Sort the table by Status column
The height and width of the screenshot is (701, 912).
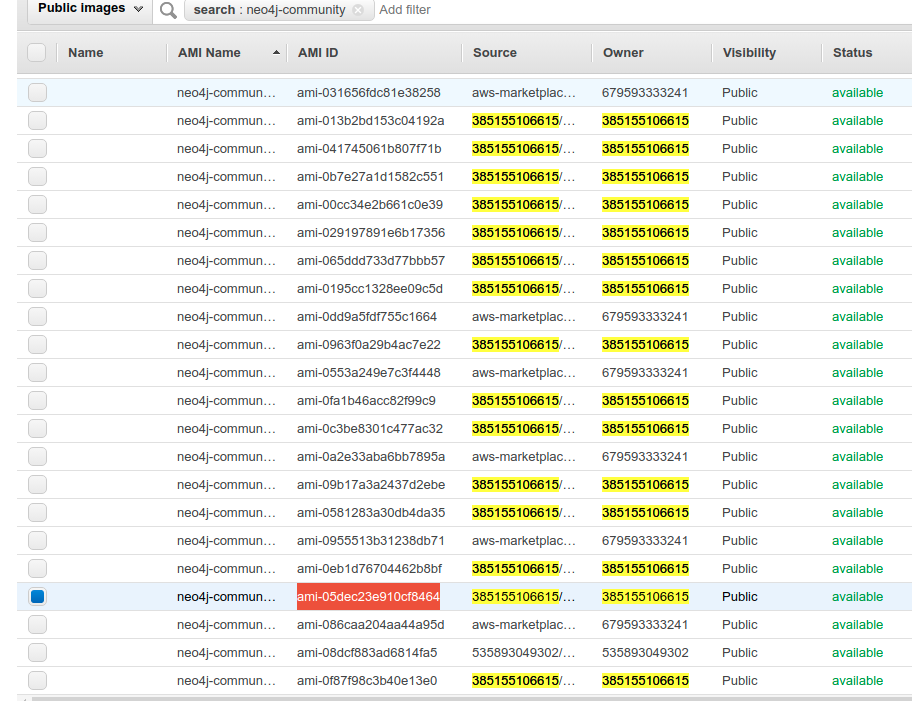pos(852,53)
